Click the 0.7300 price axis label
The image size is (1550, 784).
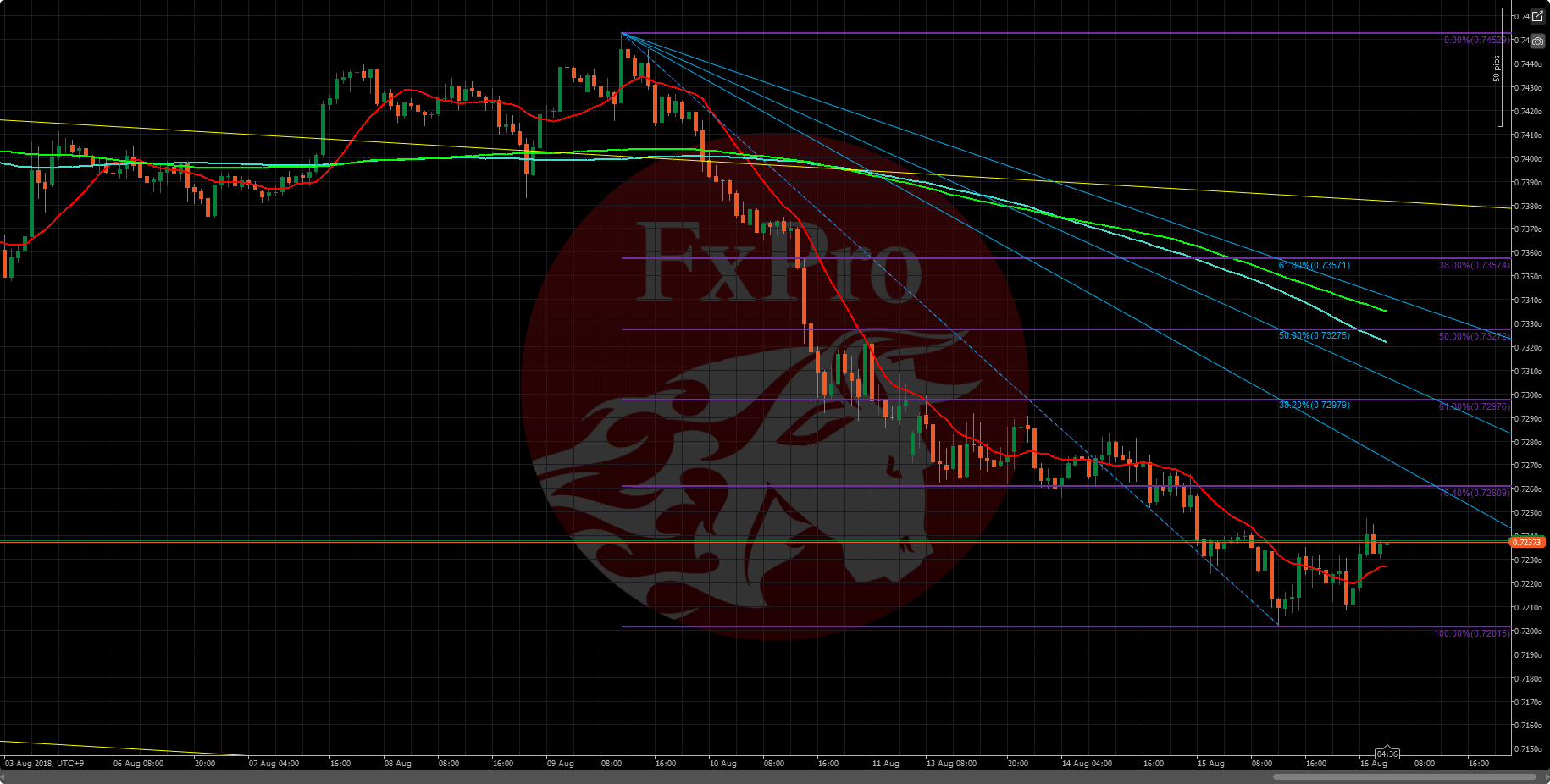coord(1529,395)
